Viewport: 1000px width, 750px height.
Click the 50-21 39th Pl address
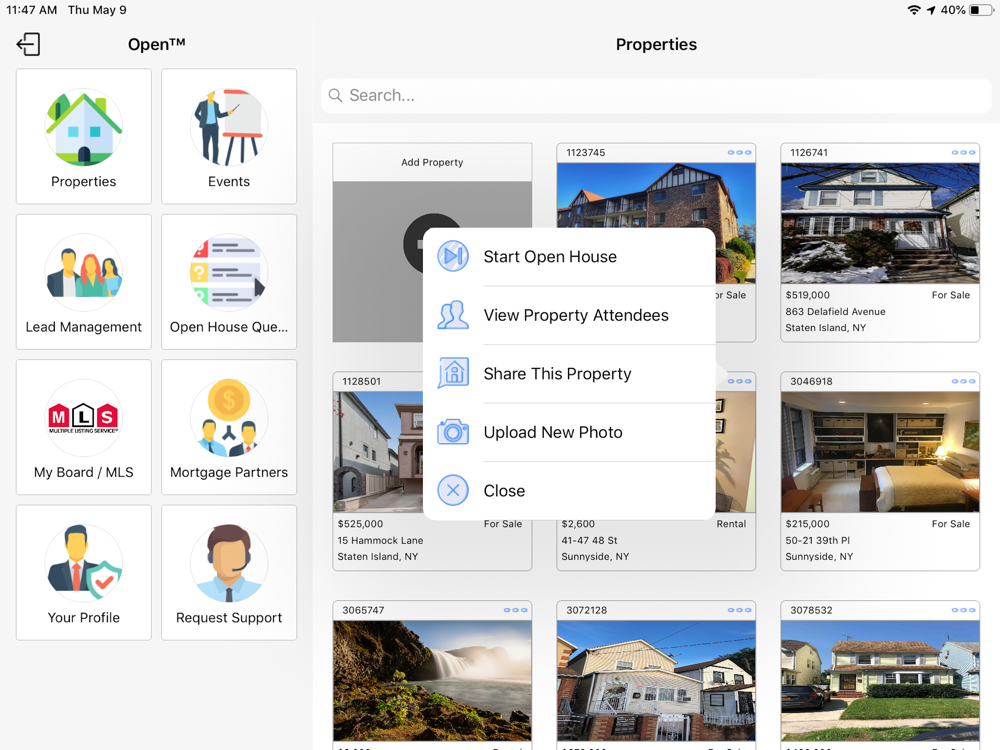818,541
